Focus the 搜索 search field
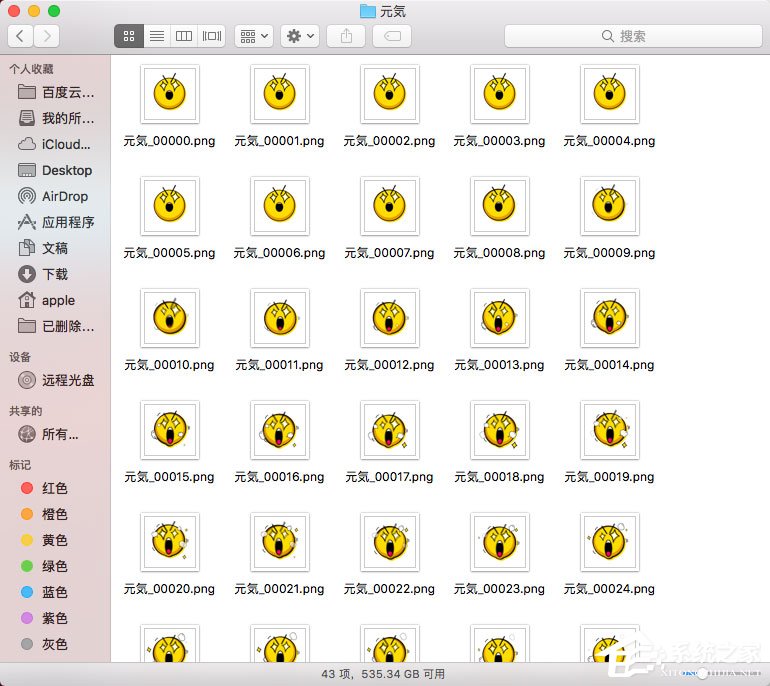770x686 pixels. click(633, 36)
